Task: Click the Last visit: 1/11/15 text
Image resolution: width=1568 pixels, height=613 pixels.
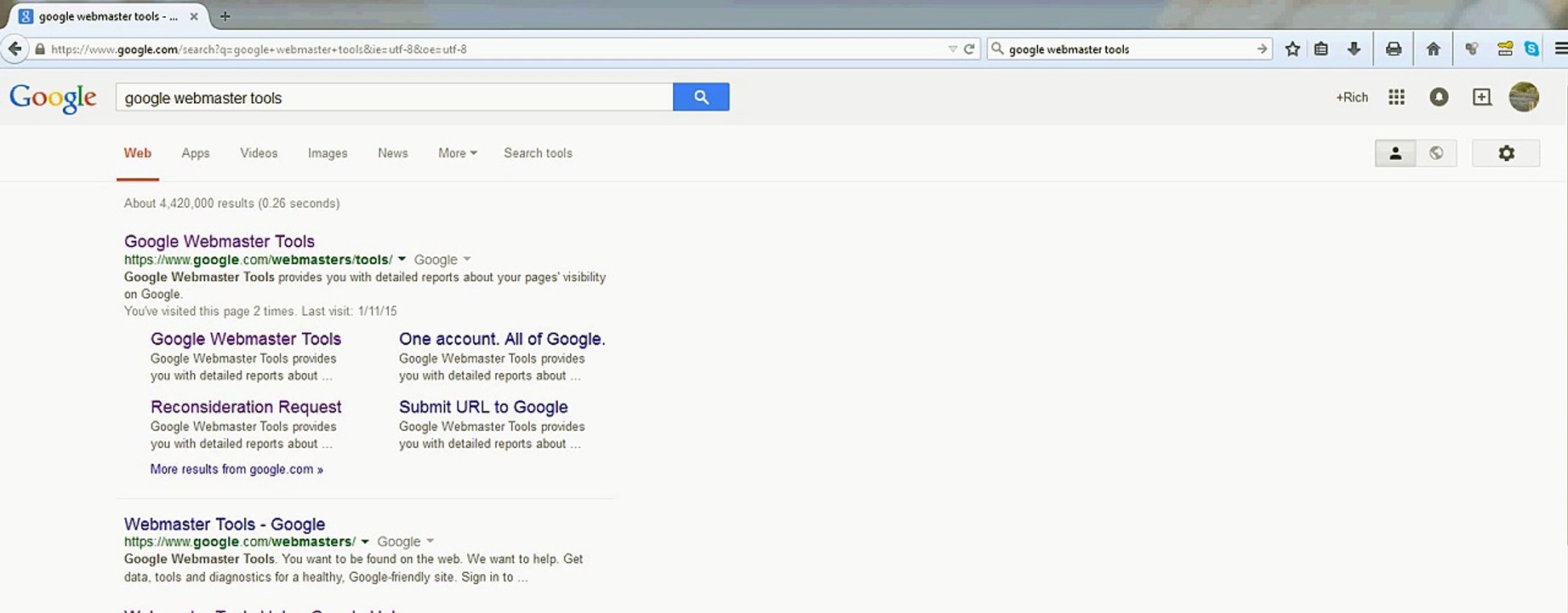Action: pyautogui.click(x=350, y=312)
